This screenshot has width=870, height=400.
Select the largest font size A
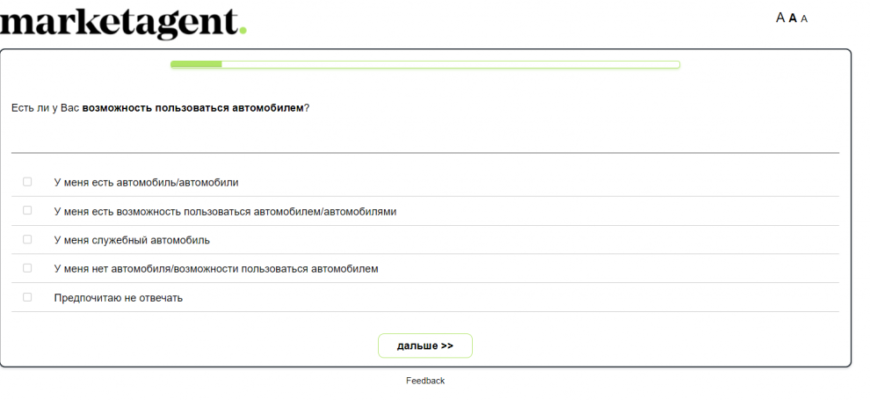point(780,18)
